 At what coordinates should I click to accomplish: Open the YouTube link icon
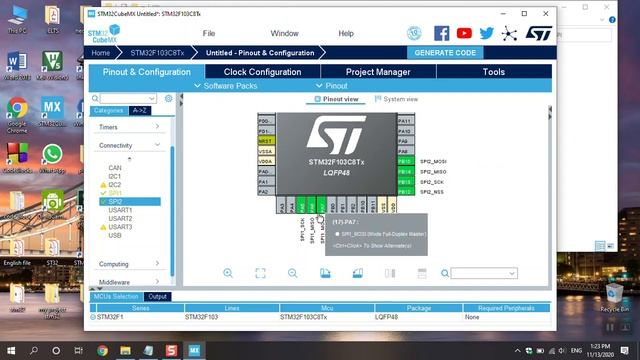[464, 33]
